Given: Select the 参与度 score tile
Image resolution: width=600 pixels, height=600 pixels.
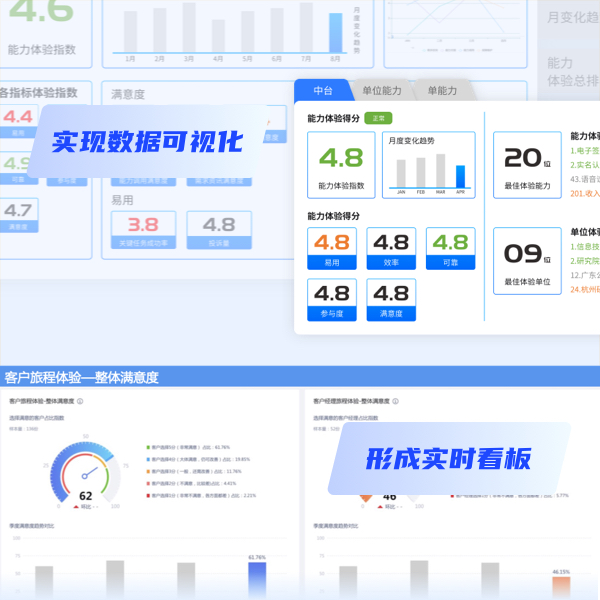Looking at the screenshot, I should coord(332,300).
